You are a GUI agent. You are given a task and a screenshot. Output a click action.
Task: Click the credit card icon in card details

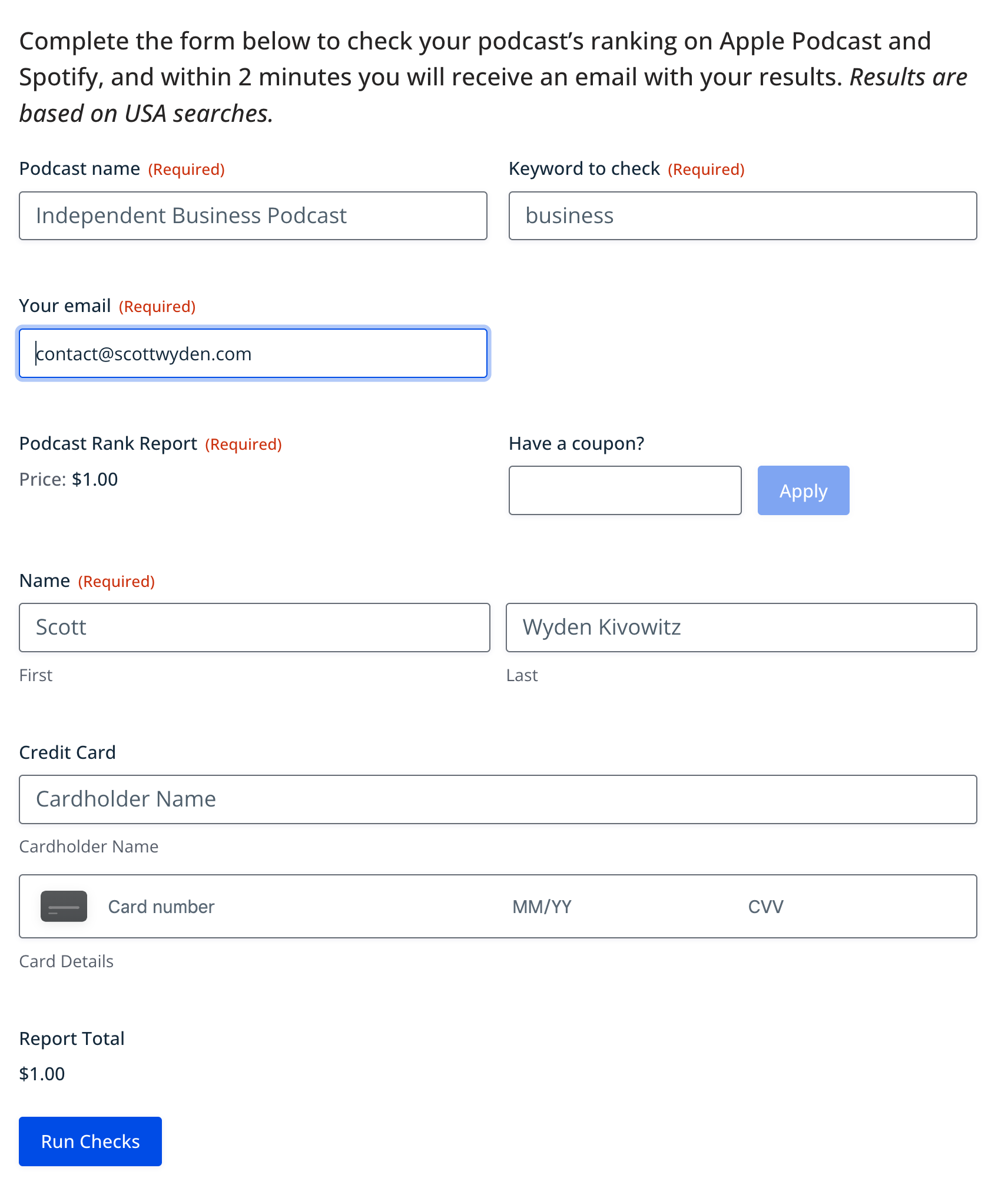pyautogui.click(x=64, y=906)
